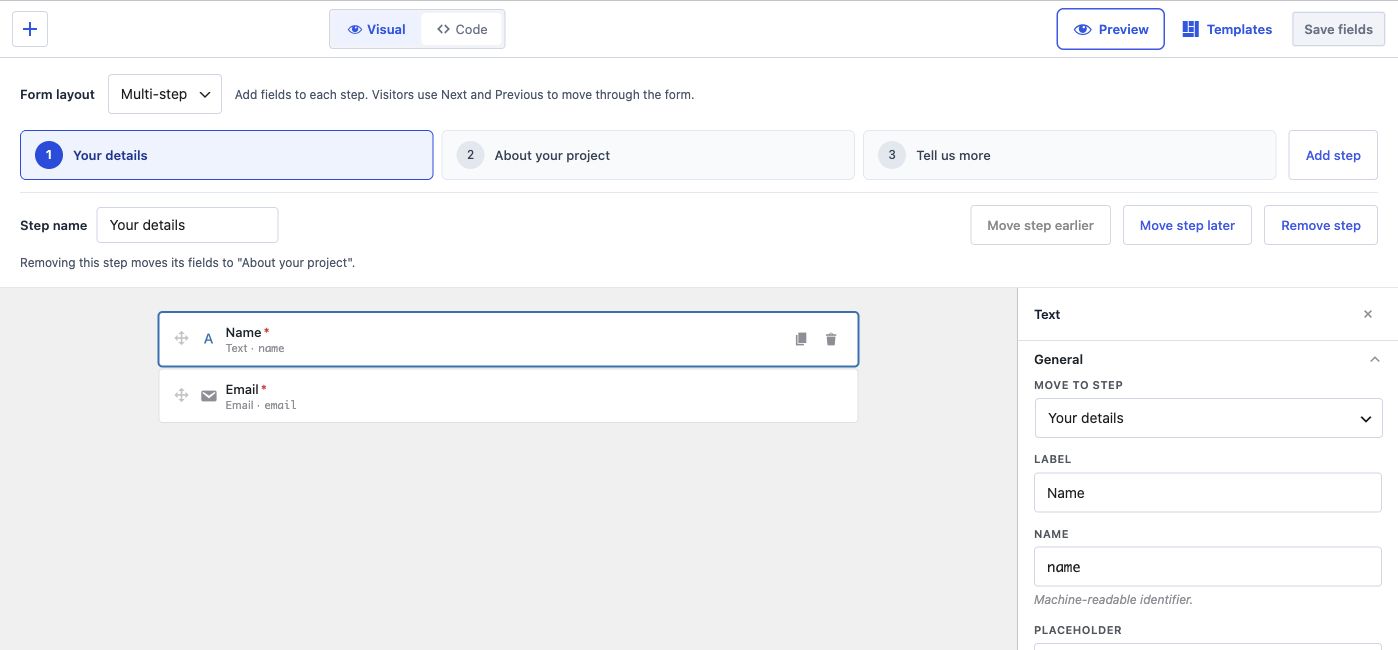This screenshot has height=650, width=1398.
Task: Switch to the Code editor tab
Action: (x=462, y=29)
